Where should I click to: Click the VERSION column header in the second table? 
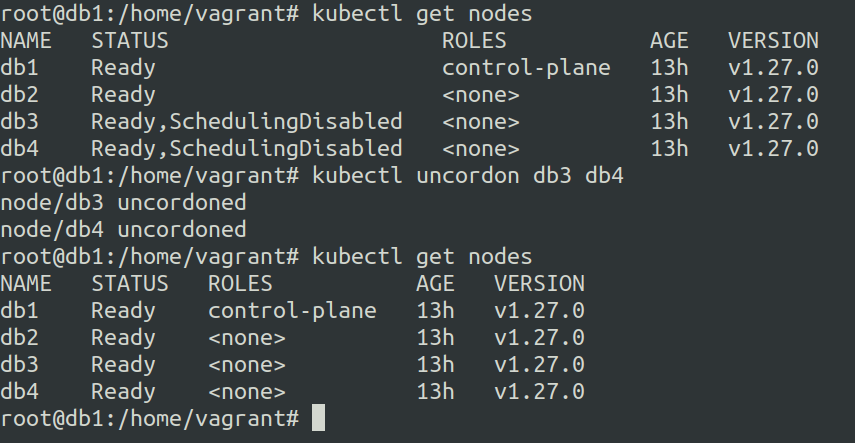[x=539, y=284]
